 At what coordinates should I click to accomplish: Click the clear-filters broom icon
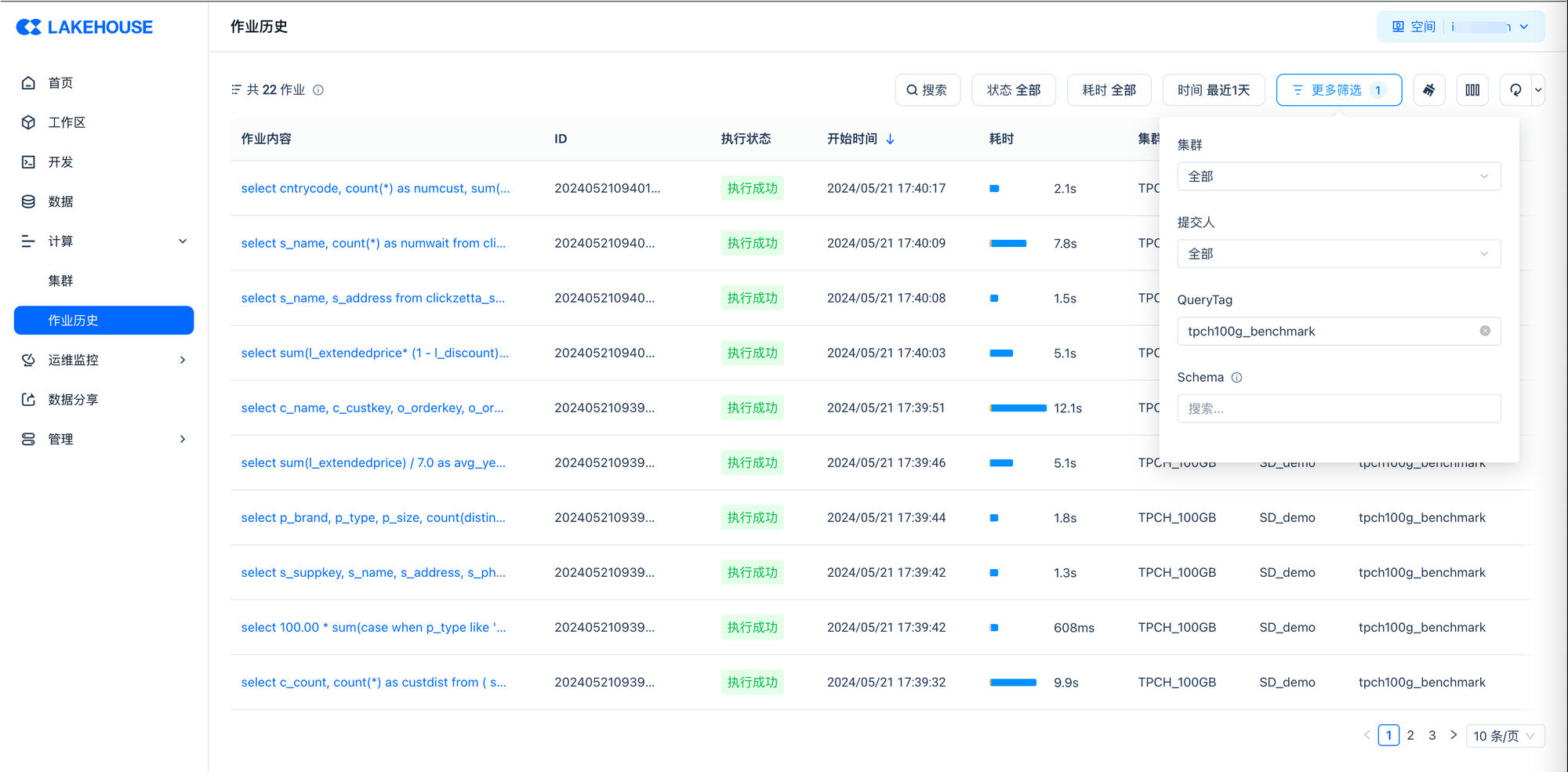coord(1428,90)
